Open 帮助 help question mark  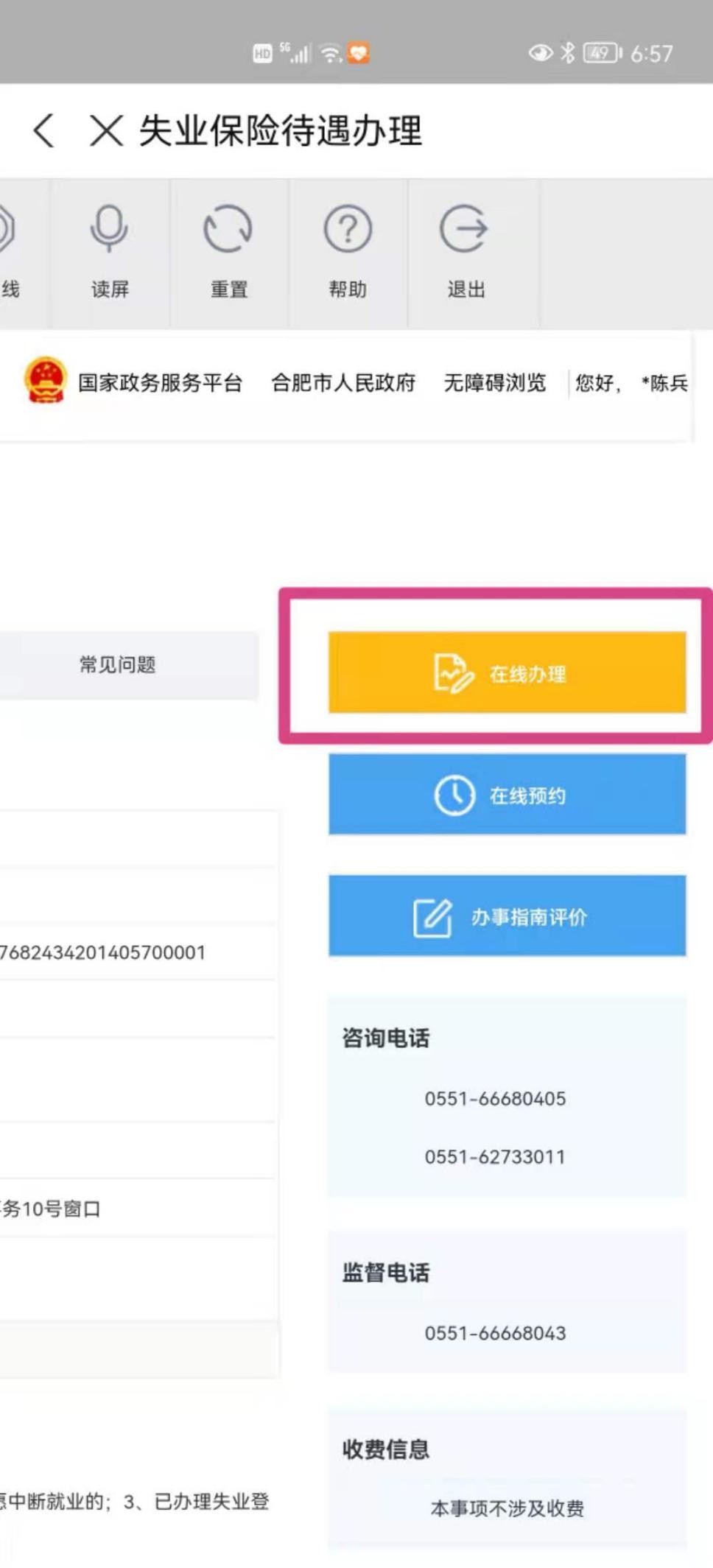pos(348,228)
